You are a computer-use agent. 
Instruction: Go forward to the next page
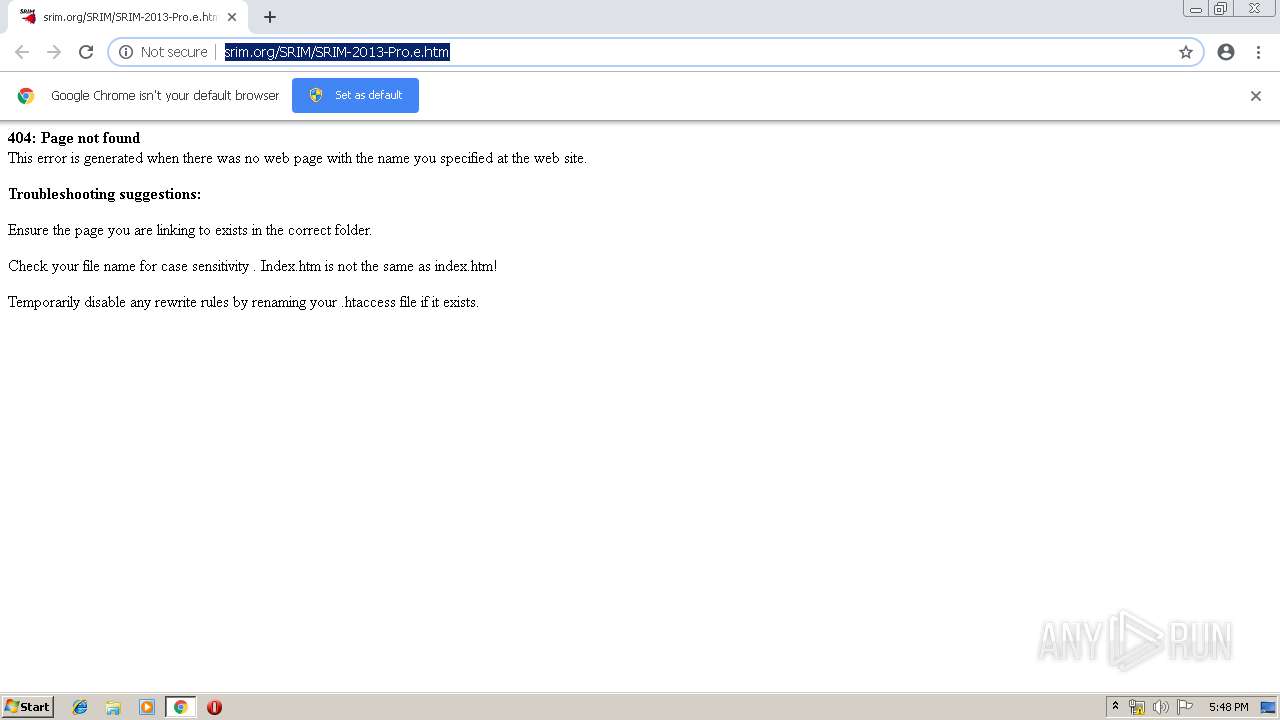54,52
